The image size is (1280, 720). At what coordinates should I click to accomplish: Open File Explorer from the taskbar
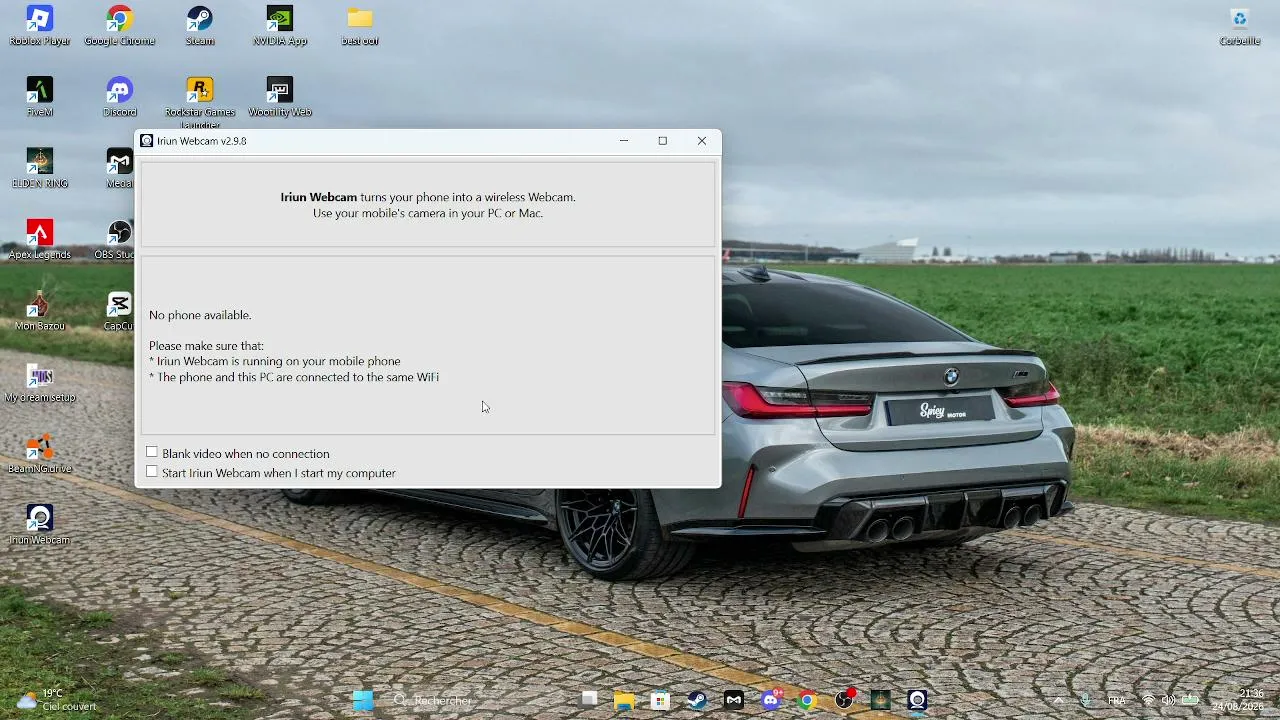click(x=625, y=700)
